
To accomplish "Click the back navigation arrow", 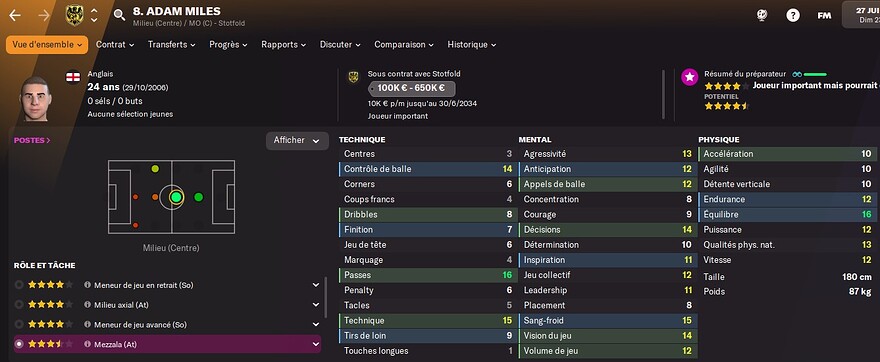I will tap(15, 15).
